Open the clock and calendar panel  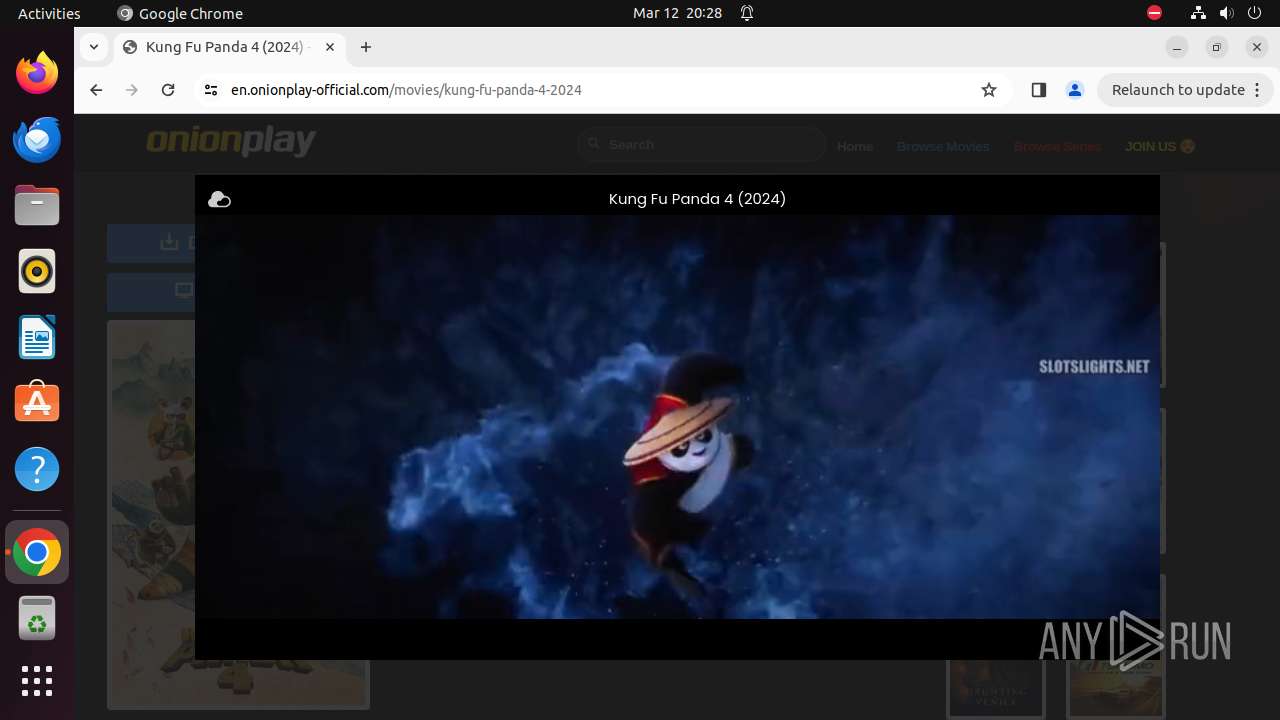tap(677, 13)
